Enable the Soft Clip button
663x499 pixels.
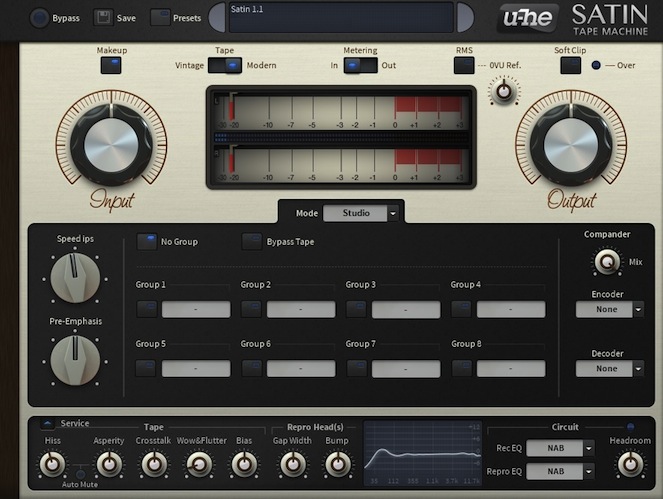click(x=570, y=66)
